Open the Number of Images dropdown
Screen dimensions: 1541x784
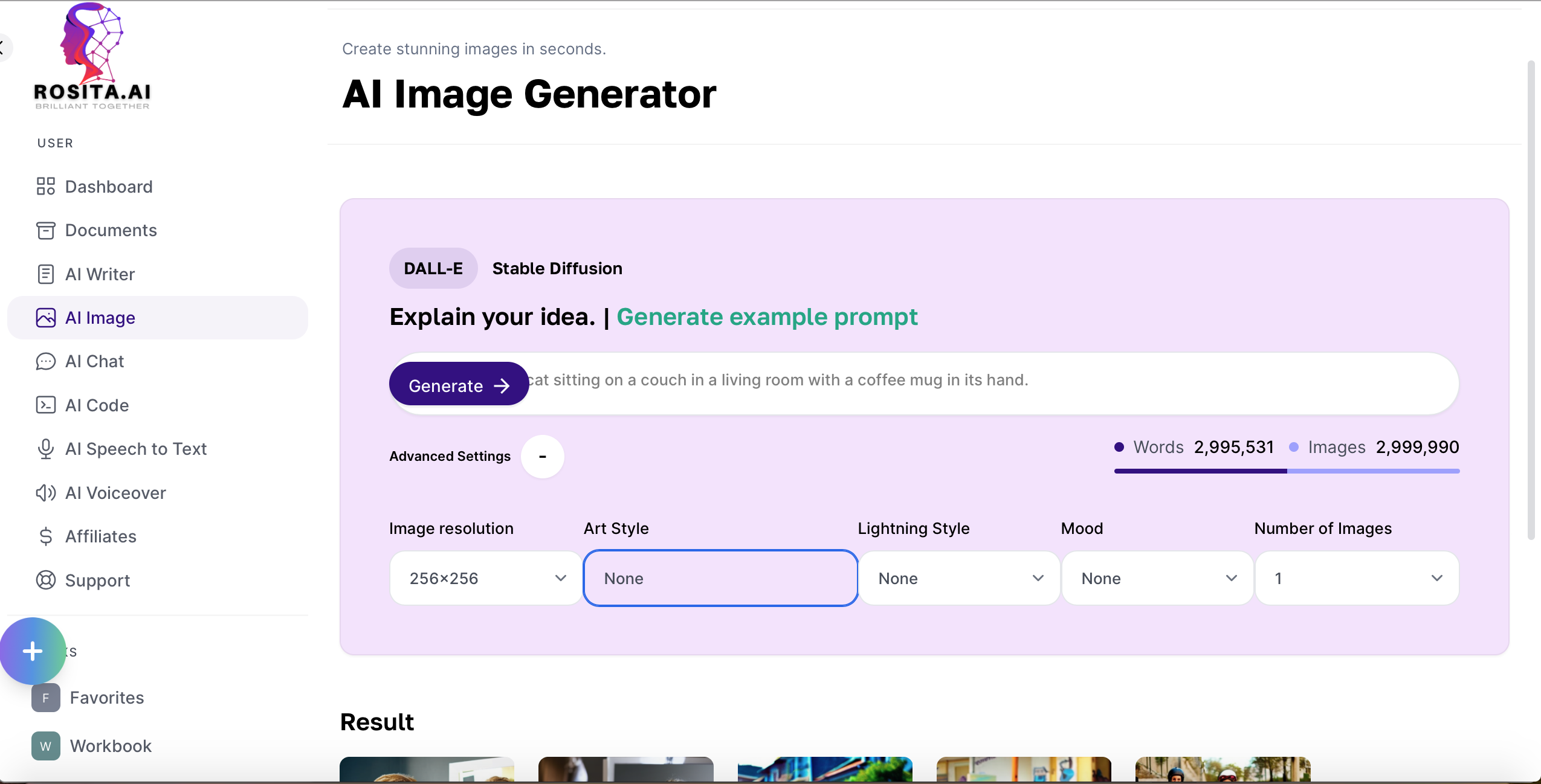coord(1357,579)
